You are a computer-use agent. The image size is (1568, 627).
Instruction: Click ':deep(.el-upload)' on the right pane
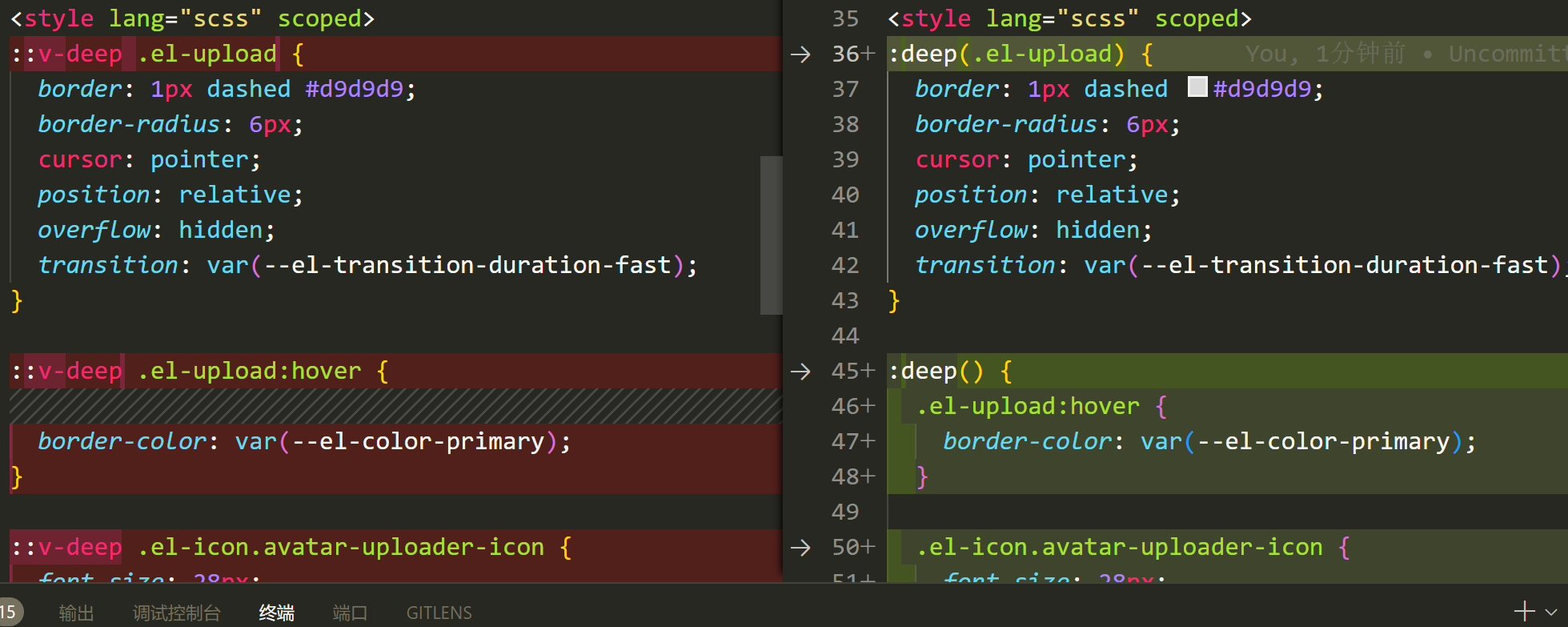[1006, 54]
